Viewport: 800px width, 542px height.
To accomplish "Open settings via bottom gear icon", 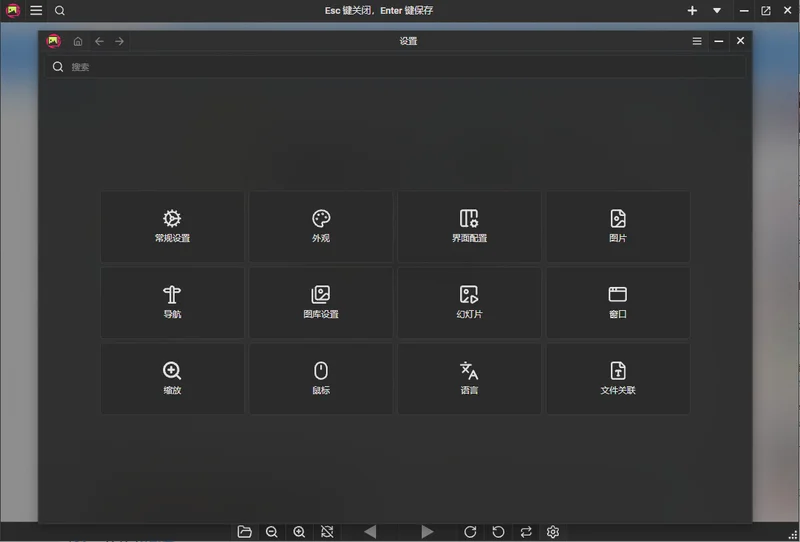I will [x=553, y=532].
